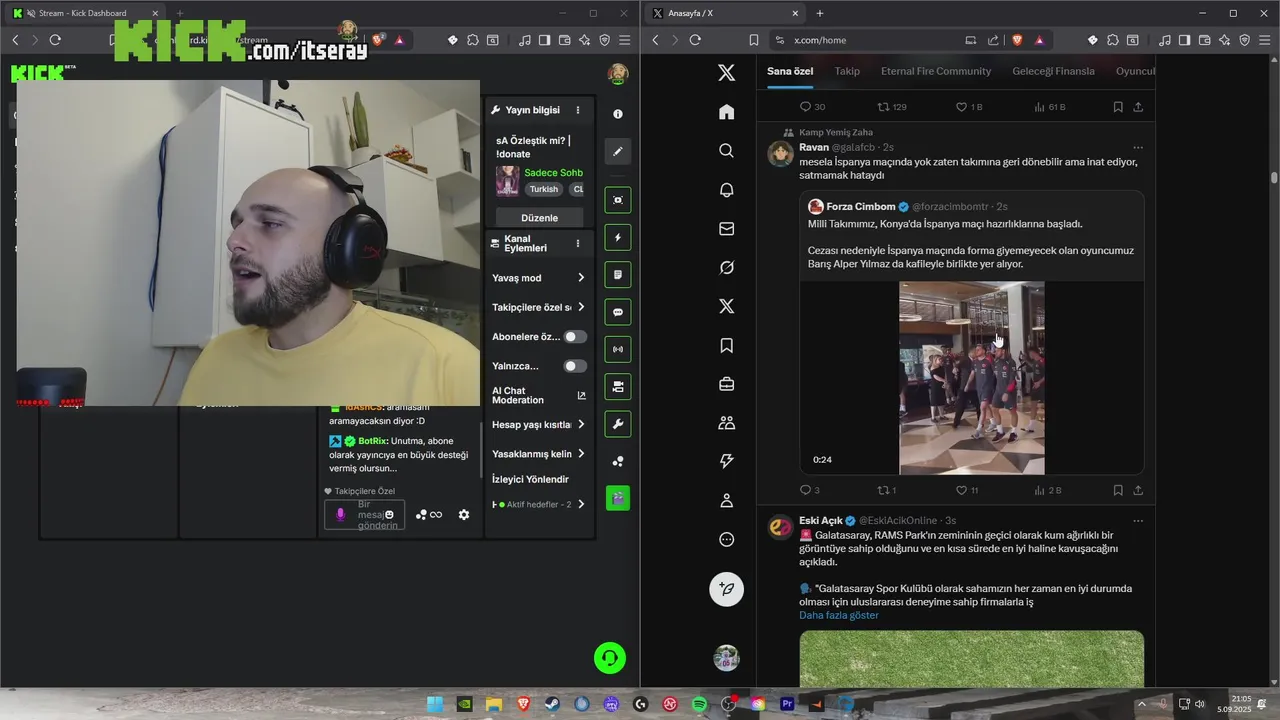Click the chat bubble icon in Kick sidebar
Screen dimensions: 1280x720
coord(618,312)
